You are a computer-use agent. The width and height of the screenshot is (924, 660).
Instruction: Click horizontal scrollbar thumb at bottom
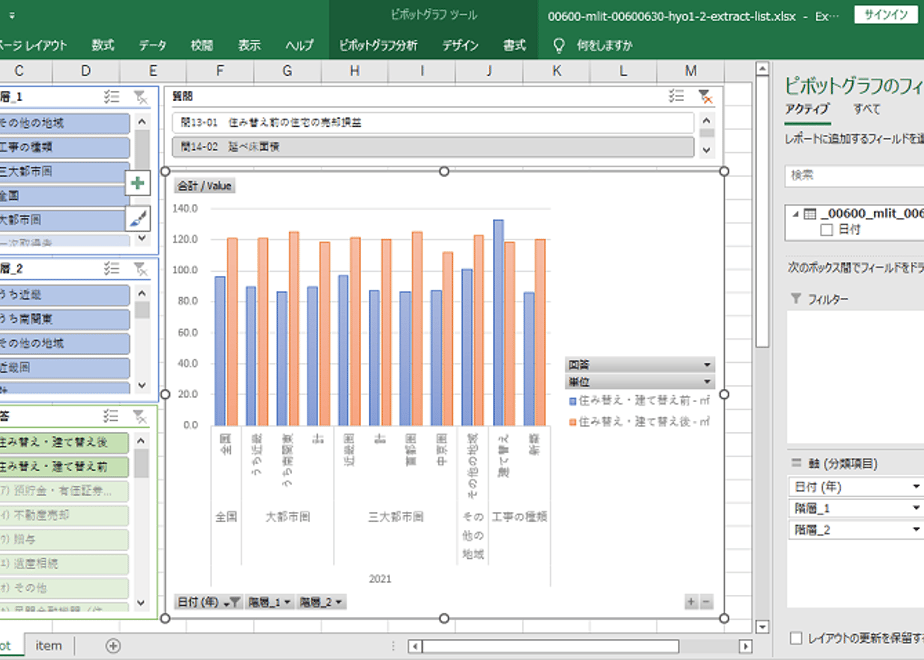[x=550, y=646]
